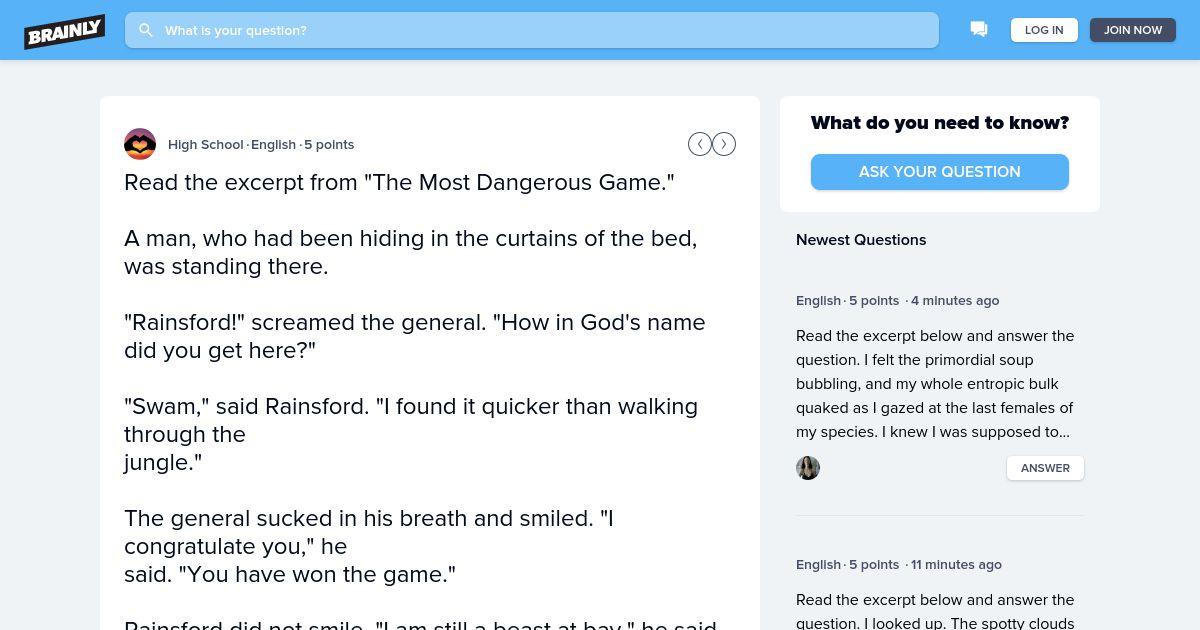
Task: Click the 'Newest Questions' heading
Action: click(861, 240)
